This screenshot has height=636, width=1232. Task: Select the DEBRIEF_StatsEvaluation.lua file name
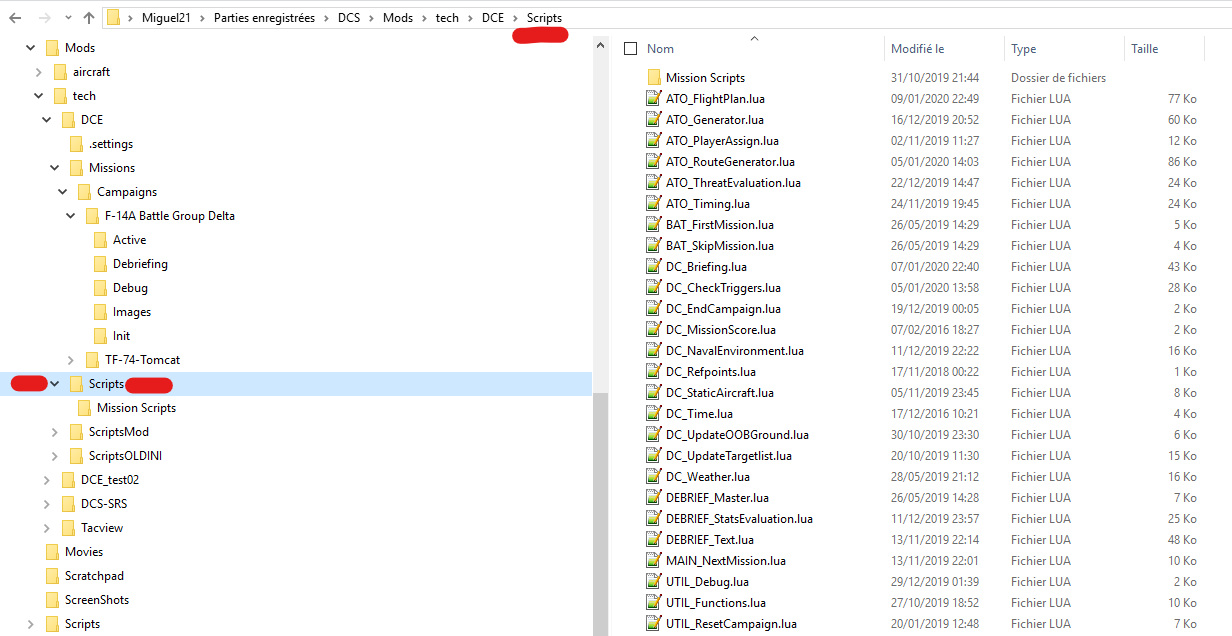click(x=740, y=519)
